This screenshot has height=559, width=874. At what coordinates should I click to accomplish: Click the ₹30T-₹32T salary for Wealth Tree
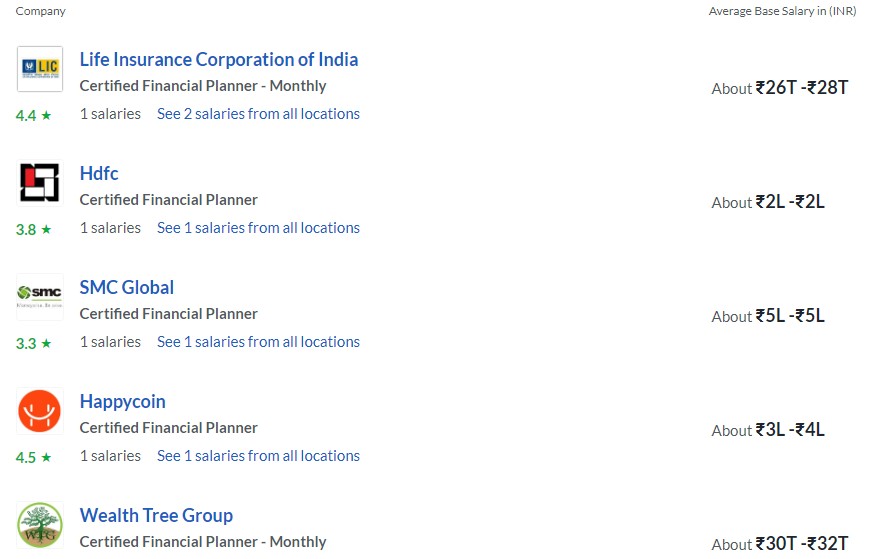pyautogui.click(x=802, y=543)
